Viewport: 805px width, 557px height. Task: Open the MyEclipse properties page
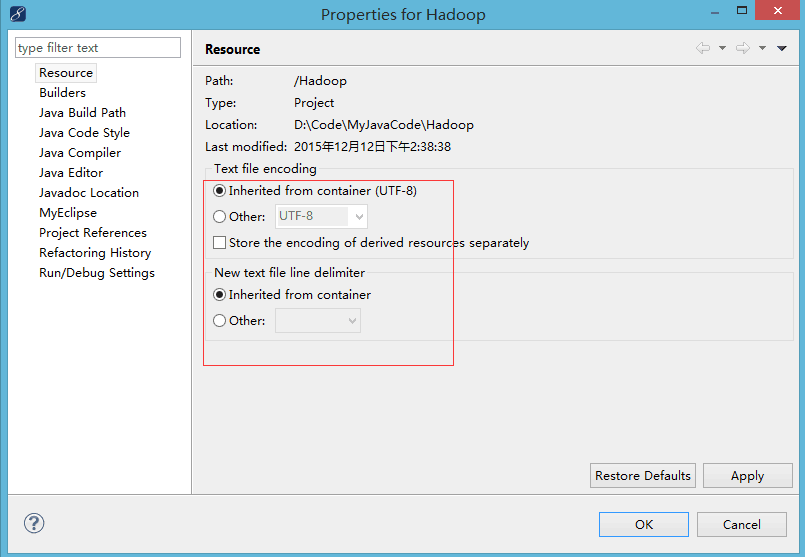(68, 213)
